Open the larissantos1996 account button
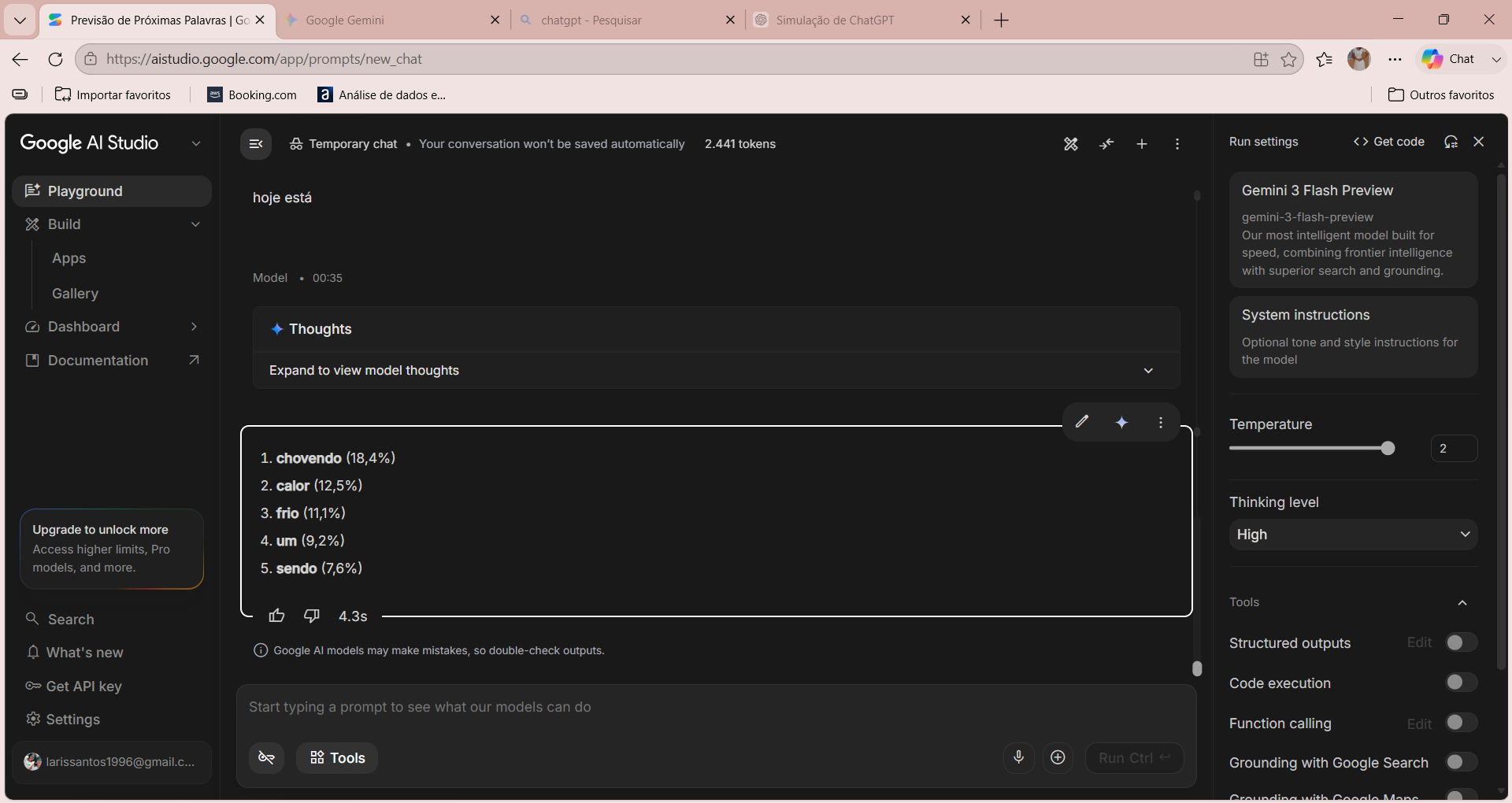Screen dimensions: 1512x803 tap(112, 761)
